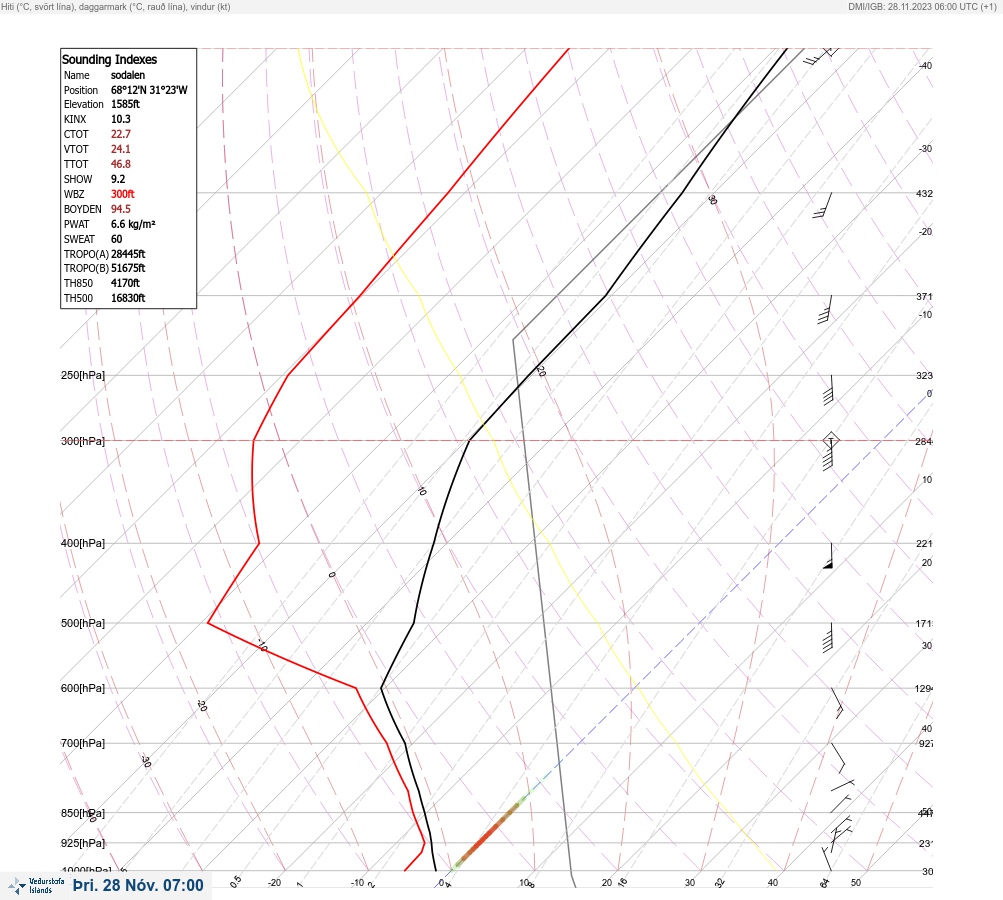The width and height of the screenshot is (1003, 900).
Task: Click the 600[hPa] pressure label
Action: 83,688
